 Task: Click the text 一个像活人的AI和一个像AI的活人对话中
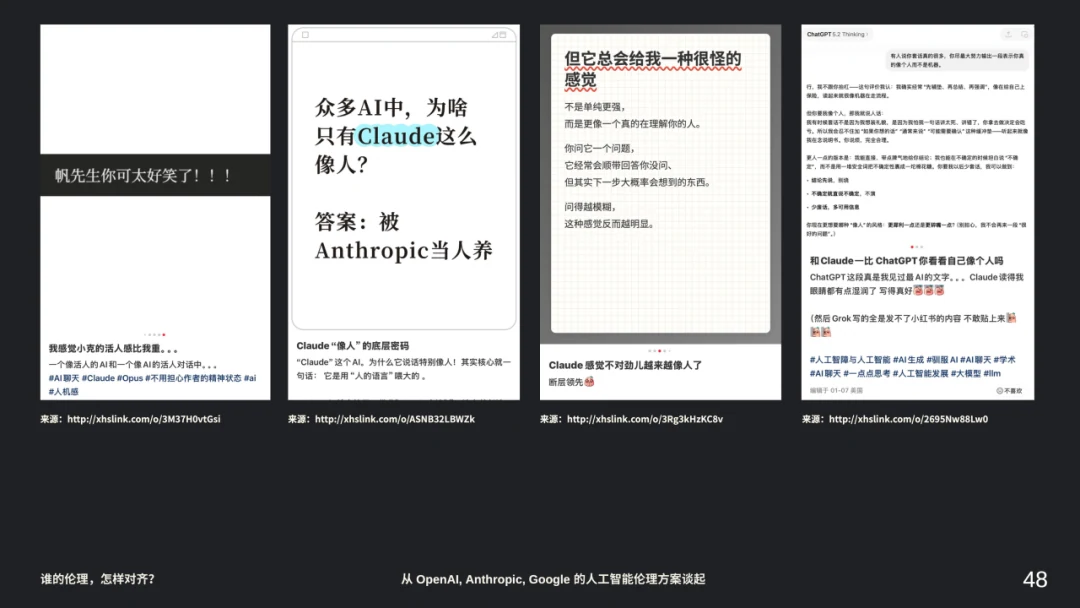click(132, 365)
